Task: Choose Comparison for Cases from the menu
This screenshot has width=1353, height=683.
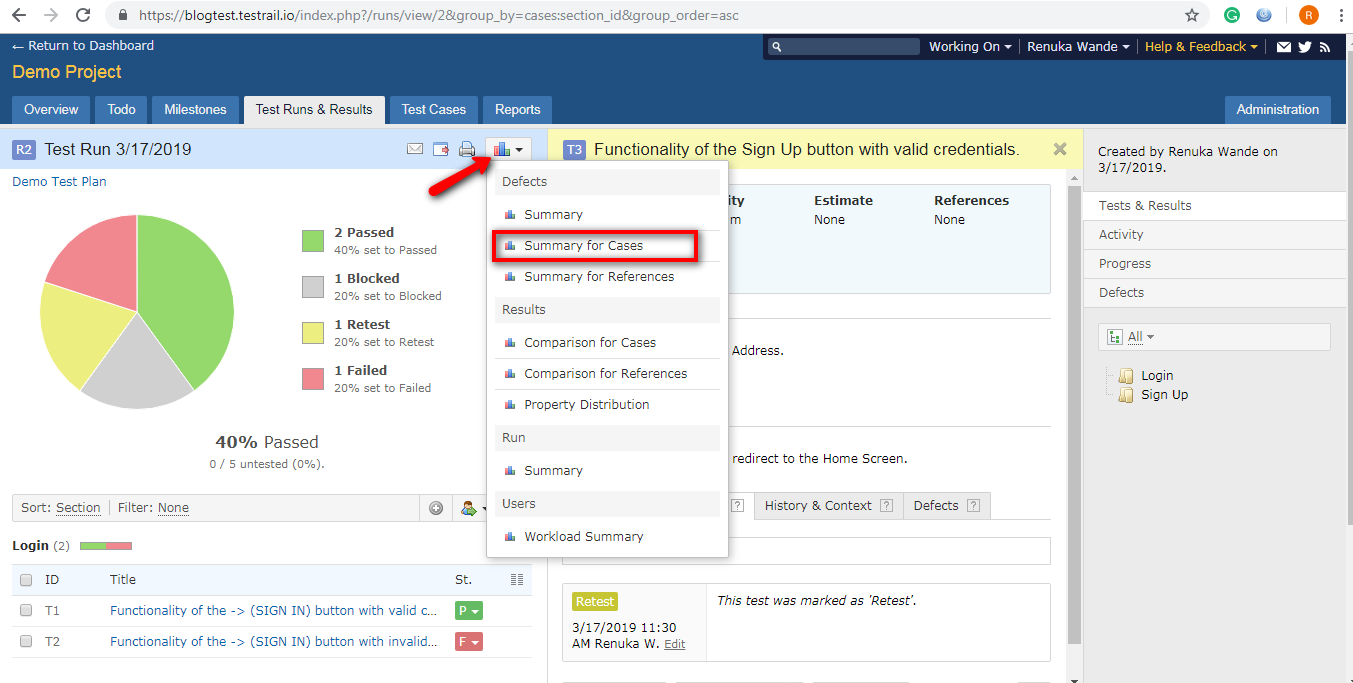Action: pos(592,342)
